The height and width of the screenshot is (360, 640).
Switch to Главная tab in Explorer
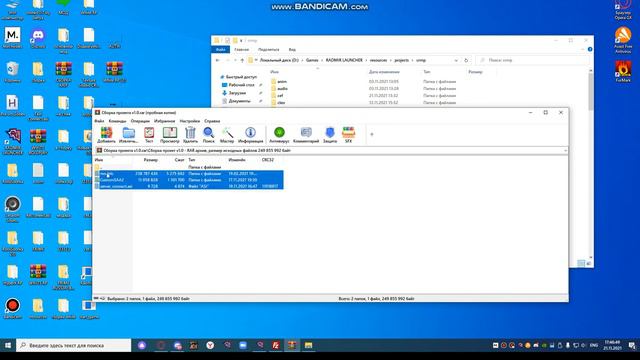pyautogui.click(x=242, y=49)
